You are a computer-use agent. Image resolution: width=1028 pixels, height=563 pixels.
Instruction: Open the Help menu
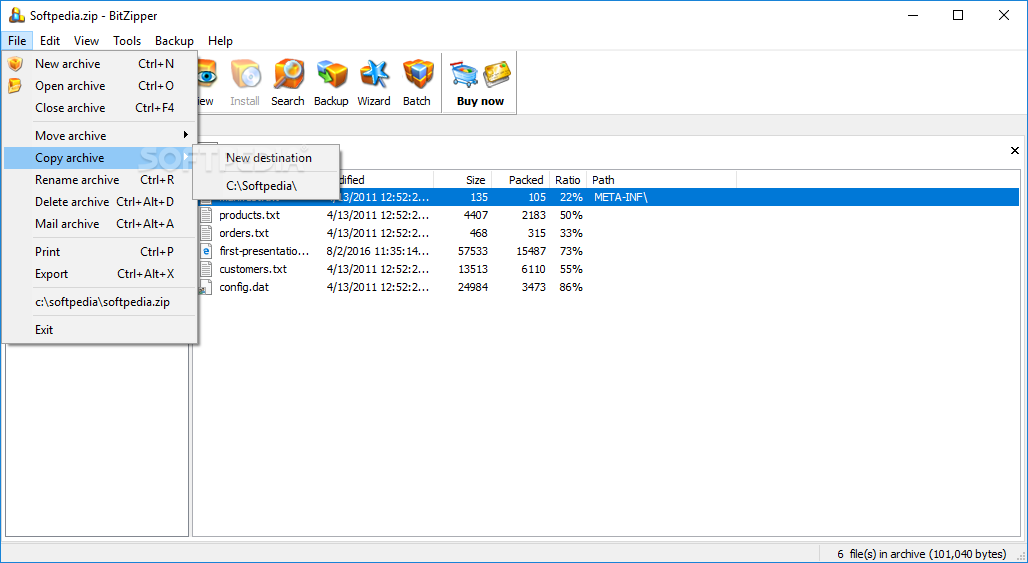click(220, 41)
